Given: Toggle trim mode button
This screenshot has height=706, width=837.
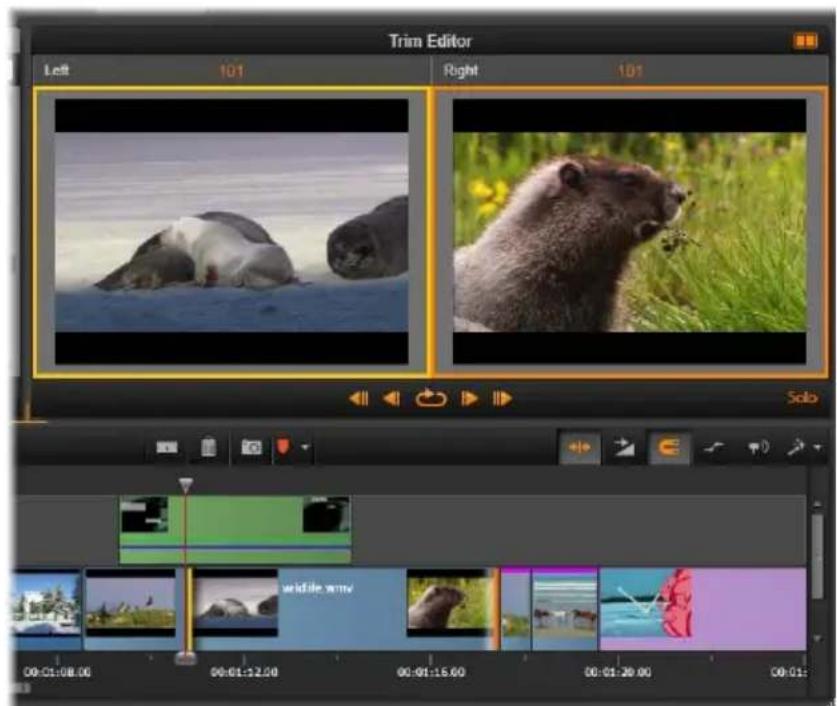Looking at the screenshot, I should [x=580, y=447].
